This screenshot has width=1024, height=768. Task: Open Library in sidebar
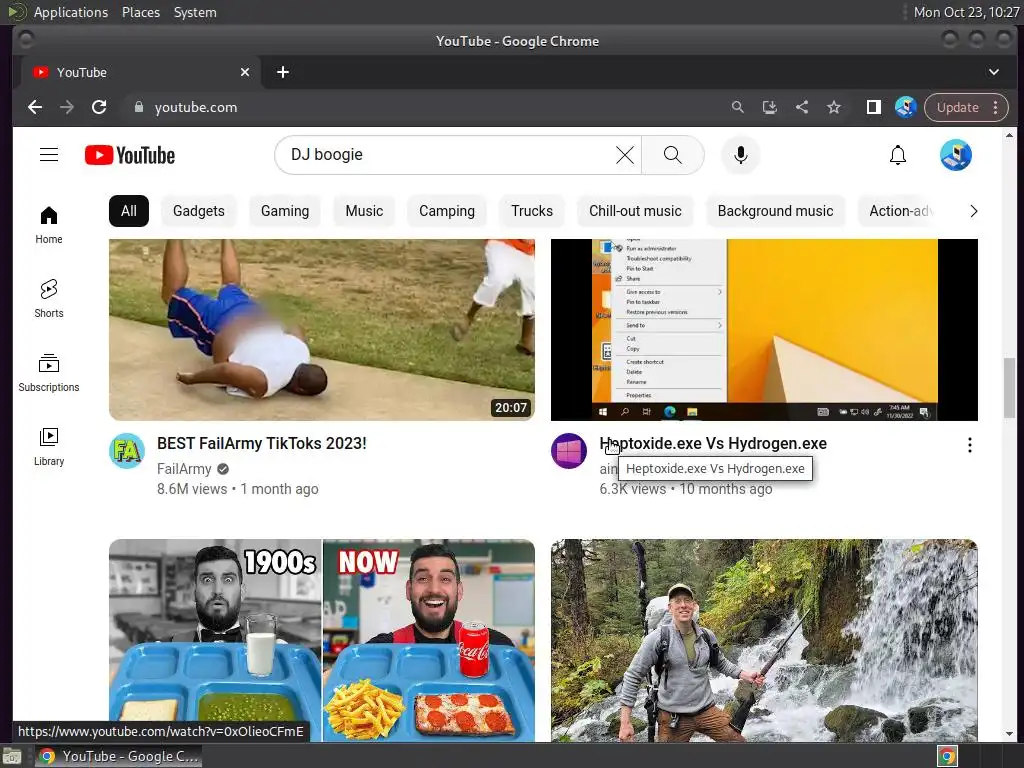pyautogui.click(x=49, y=447)
